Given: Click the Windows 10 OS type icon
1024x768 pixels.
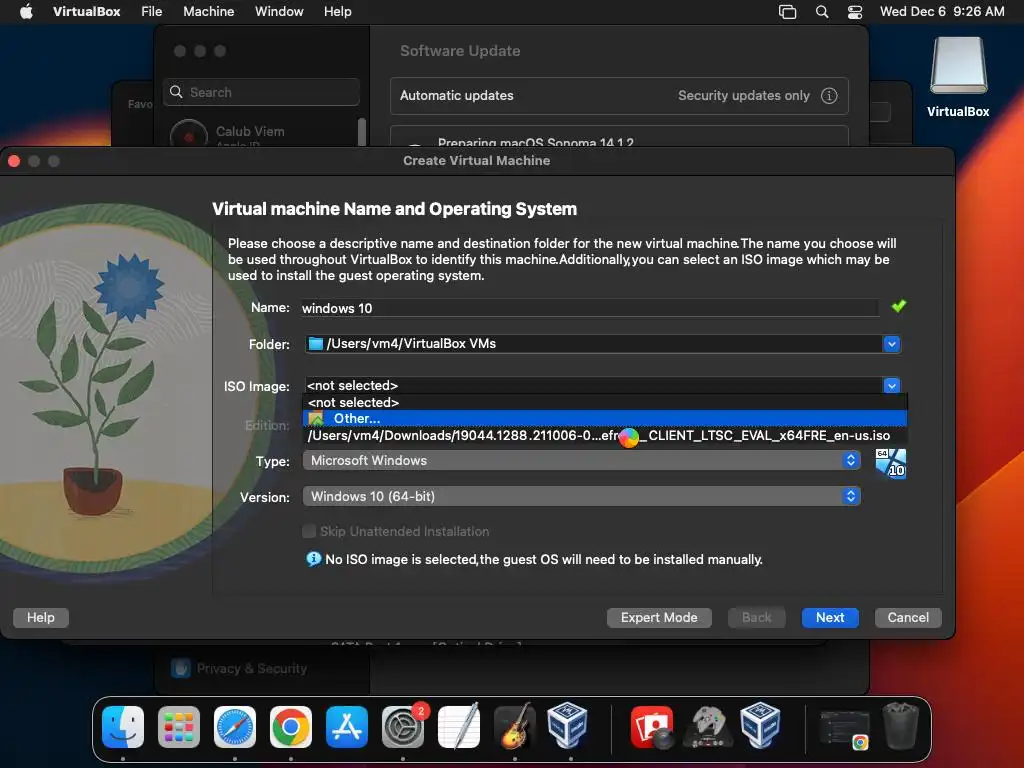Looking at the screenshot, I should pos(891,463).
